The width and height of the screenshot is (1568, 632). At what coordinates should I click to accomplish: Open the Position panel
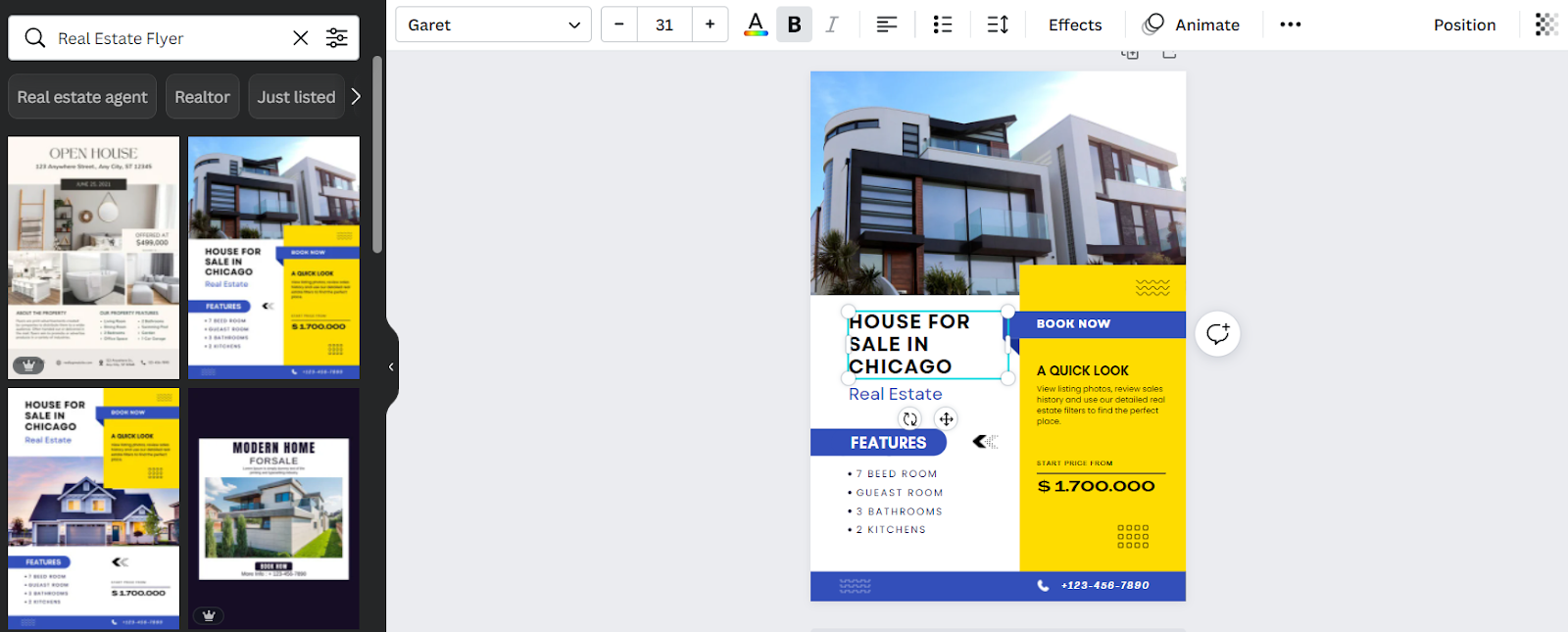click(1464, 24)
